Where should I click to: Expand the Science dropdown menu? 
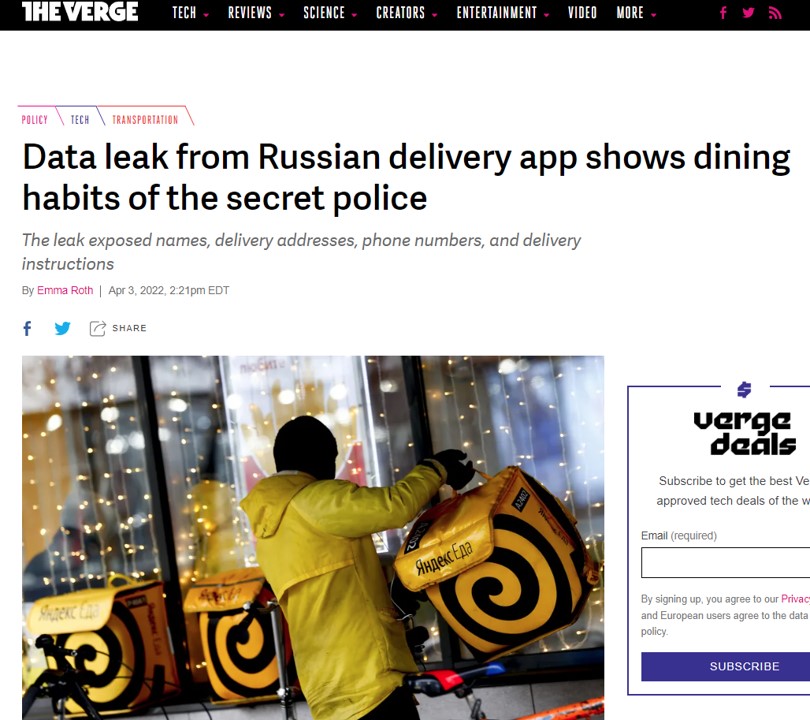tap(330, 13)
